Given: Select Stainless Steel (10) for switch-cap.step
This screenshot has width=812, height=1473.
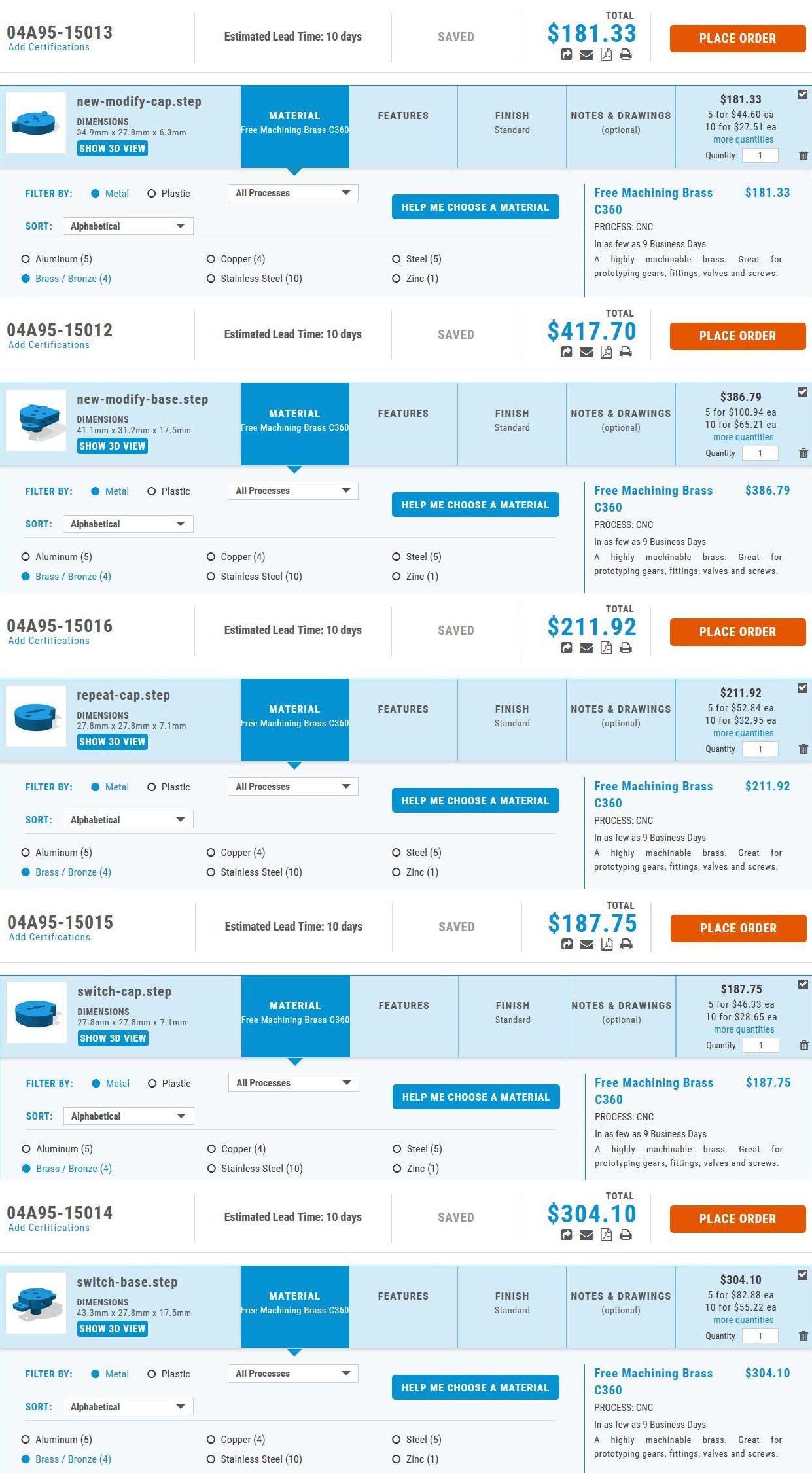Looking at the screenshot, I should click(x=255, y=1169).
